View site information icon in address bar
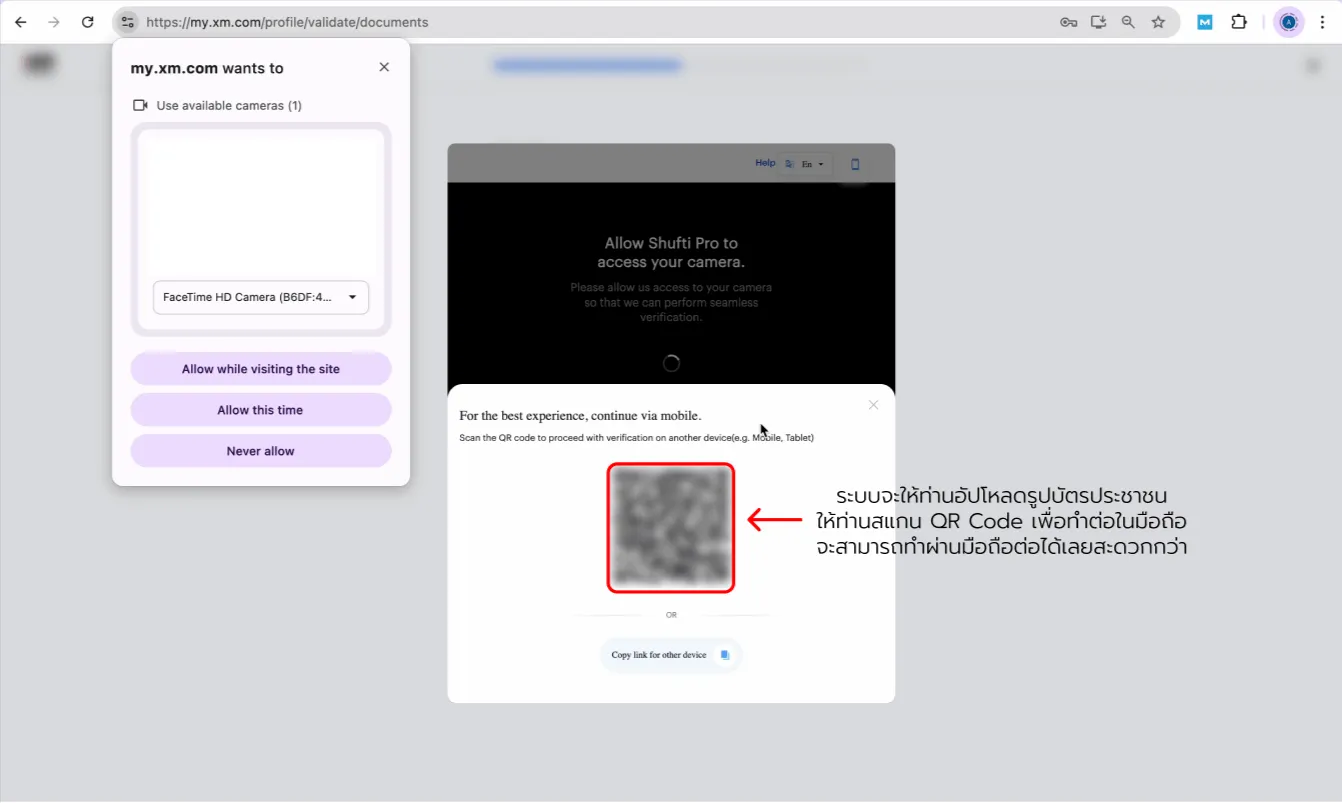The image size is (1342, 803). (x=127, y=22)
